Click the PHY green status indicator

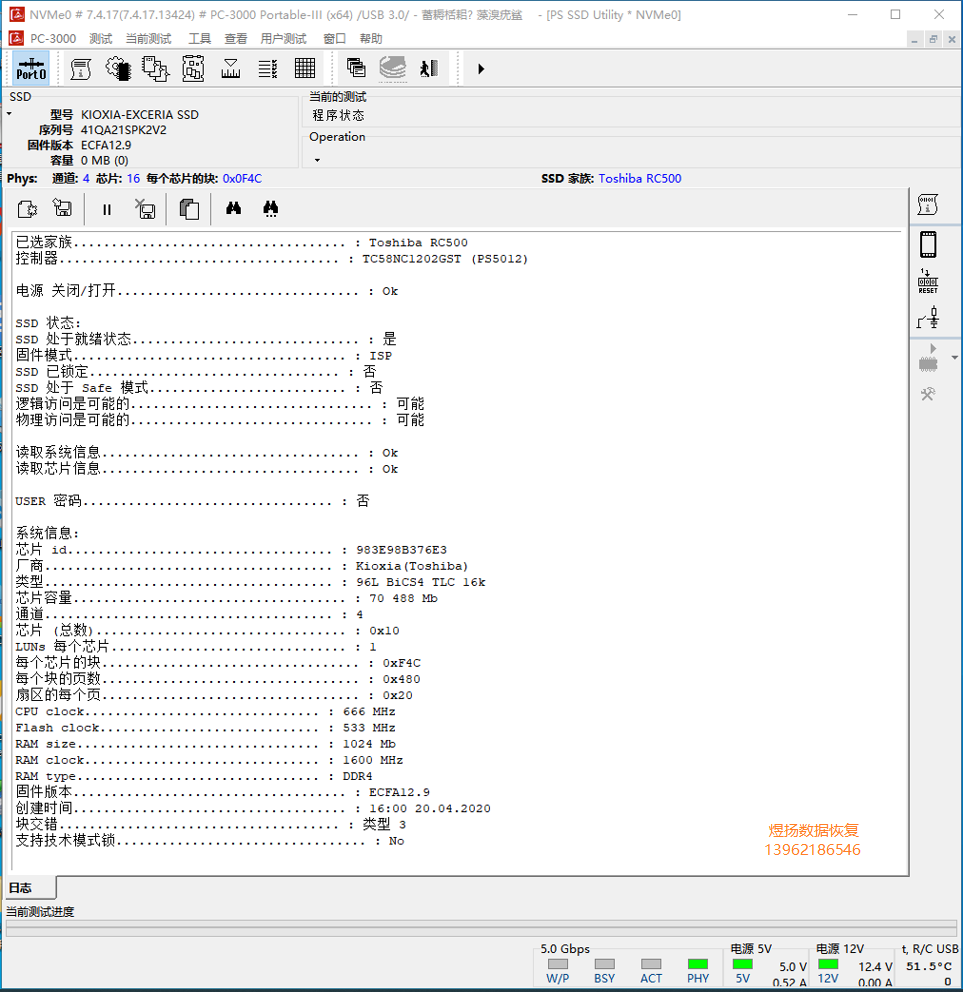click(x=697, y=964)
